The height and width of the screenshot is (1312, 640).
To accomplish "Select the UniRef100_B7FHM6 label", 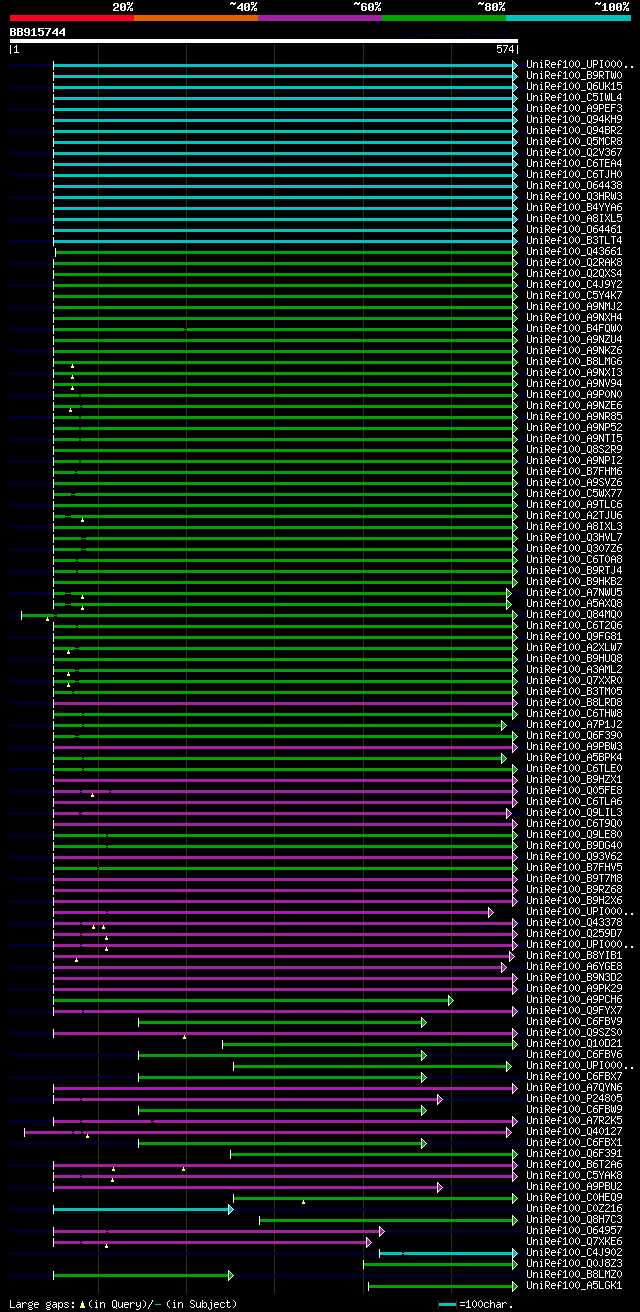I will pos(574,471).
